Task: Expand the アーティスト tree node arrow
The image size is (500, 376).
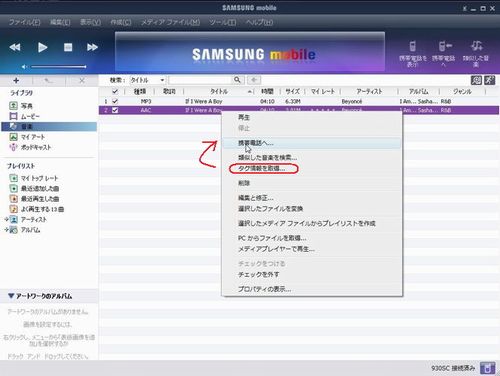Action: point(6,219)
